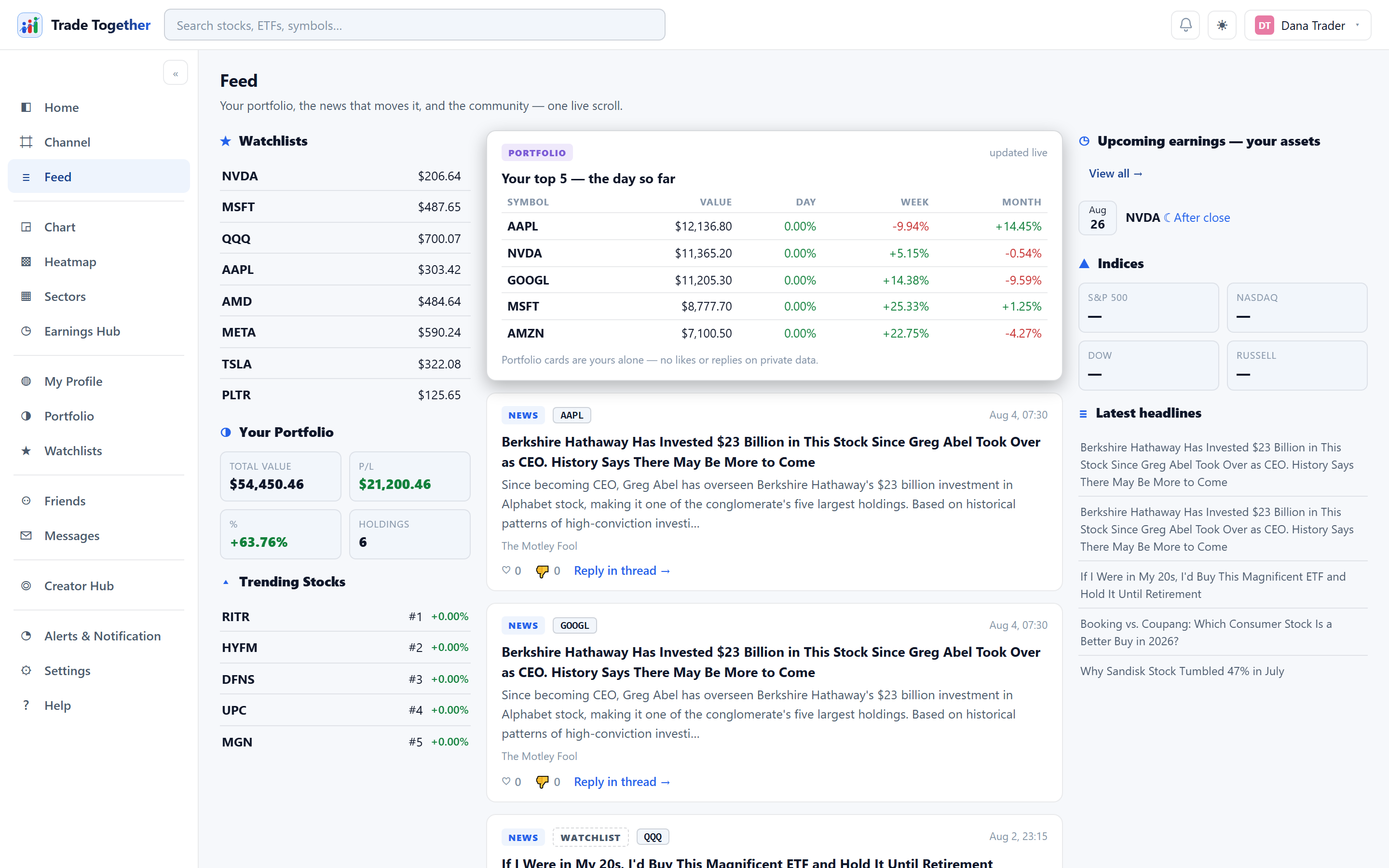Click the Settings gear icon
The image size is (1389, 868).
(x=26, y=670)
